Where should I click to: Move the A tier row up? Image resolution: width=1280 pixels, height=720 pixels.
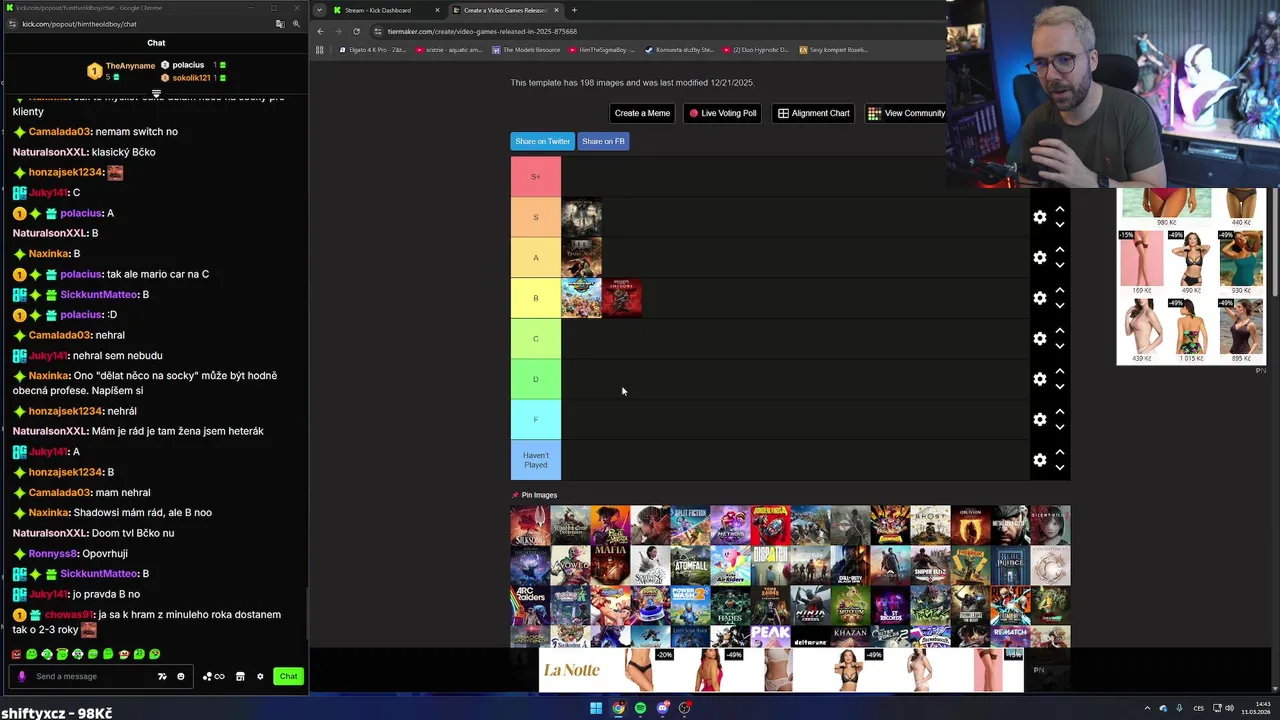click(1060, 250)
